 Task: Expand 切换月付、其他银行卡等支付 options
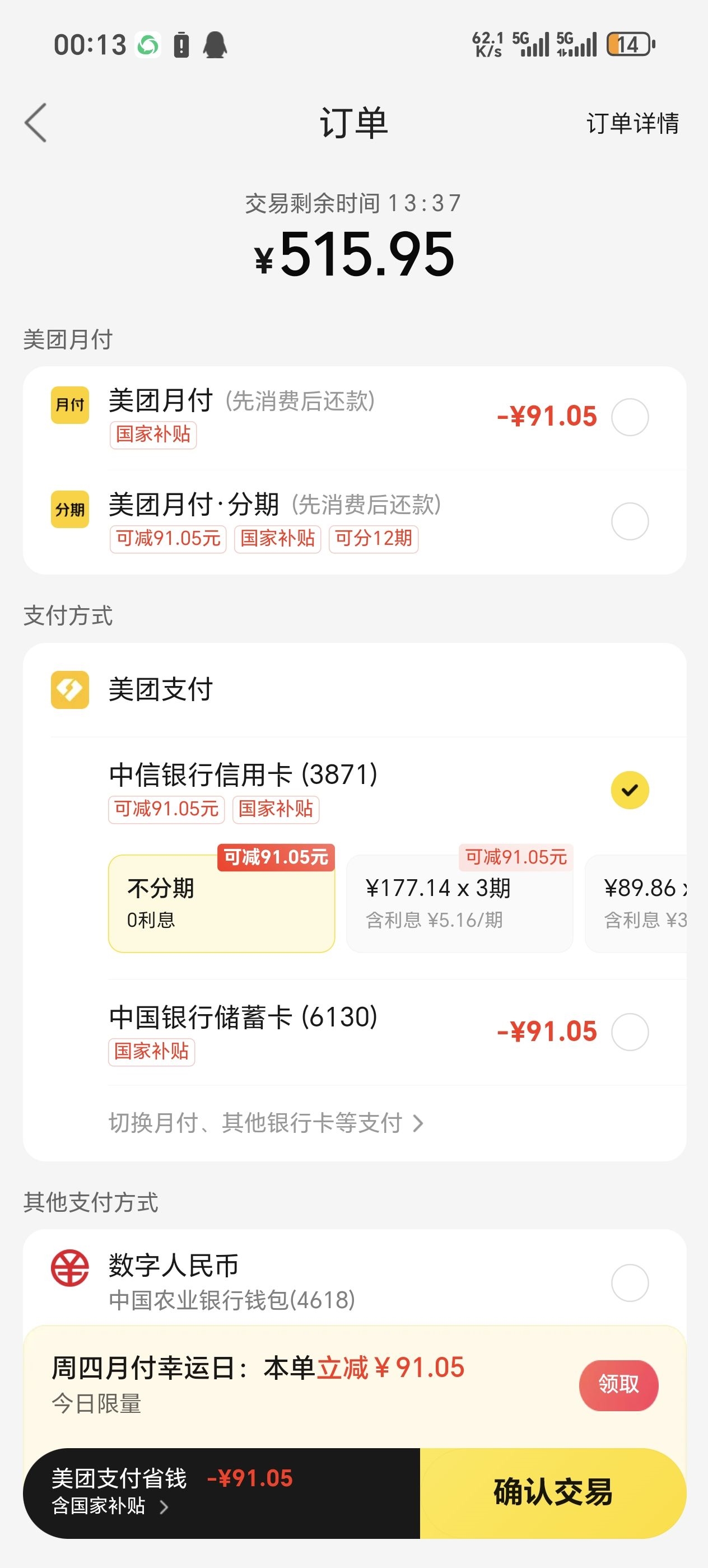pos(265,1123)
